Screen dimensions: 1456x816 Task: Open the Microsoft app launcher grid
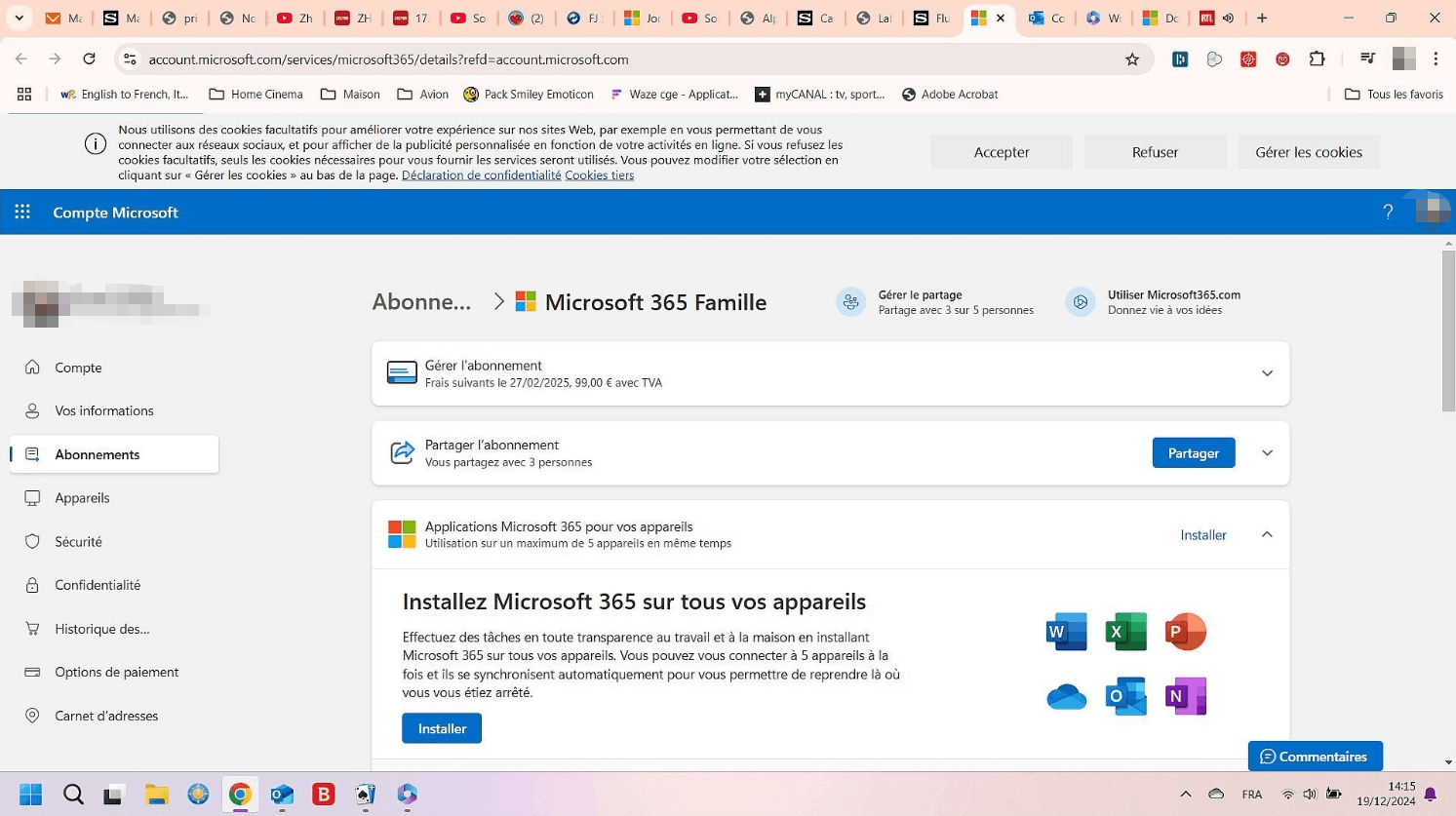22,212
